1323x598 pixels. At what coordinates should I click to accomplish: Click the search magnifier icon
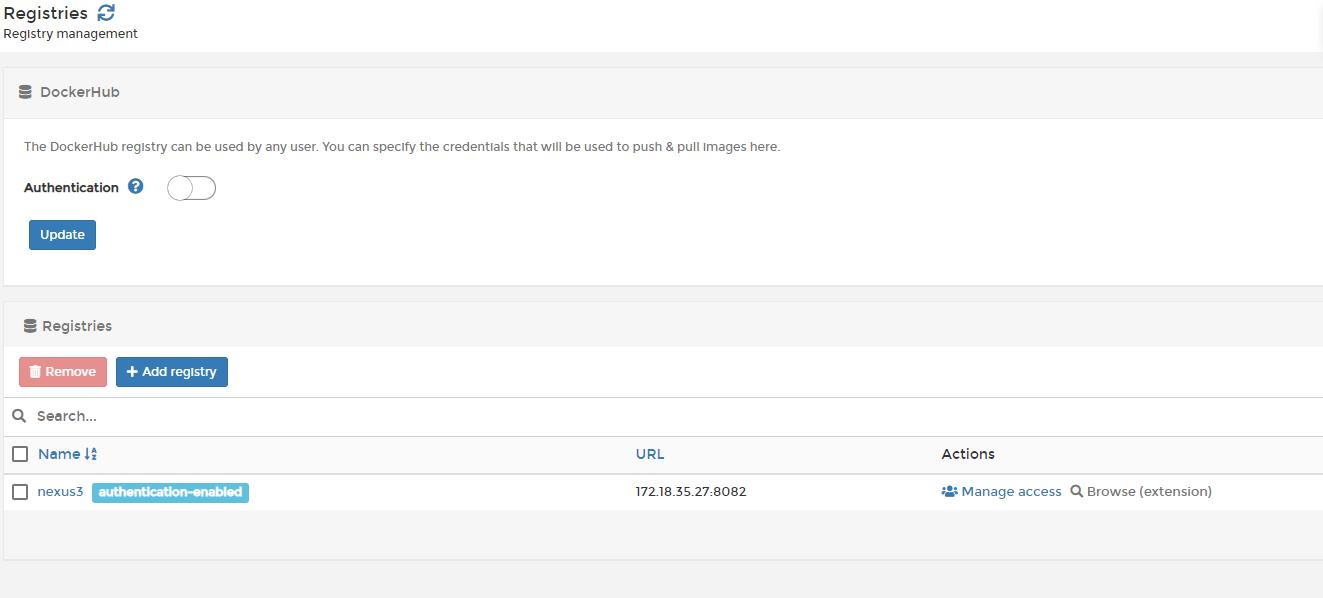click(x=19, y=416)
